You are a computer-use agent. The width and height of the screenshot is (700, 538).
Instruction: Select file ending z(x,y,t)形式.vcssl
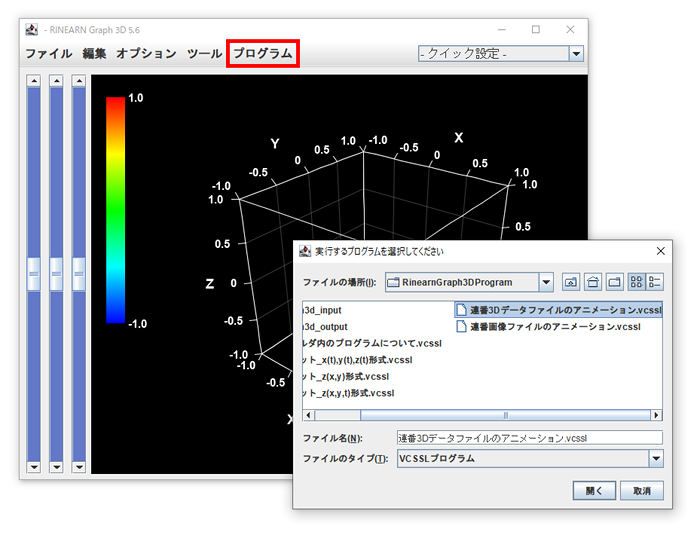(x=349, y=393)
